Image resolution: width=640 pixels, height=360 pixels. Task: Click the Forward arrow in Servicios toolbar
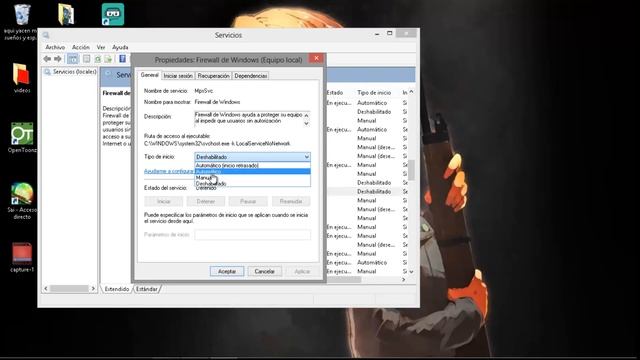pyautogui.click(x=58, y=59)
